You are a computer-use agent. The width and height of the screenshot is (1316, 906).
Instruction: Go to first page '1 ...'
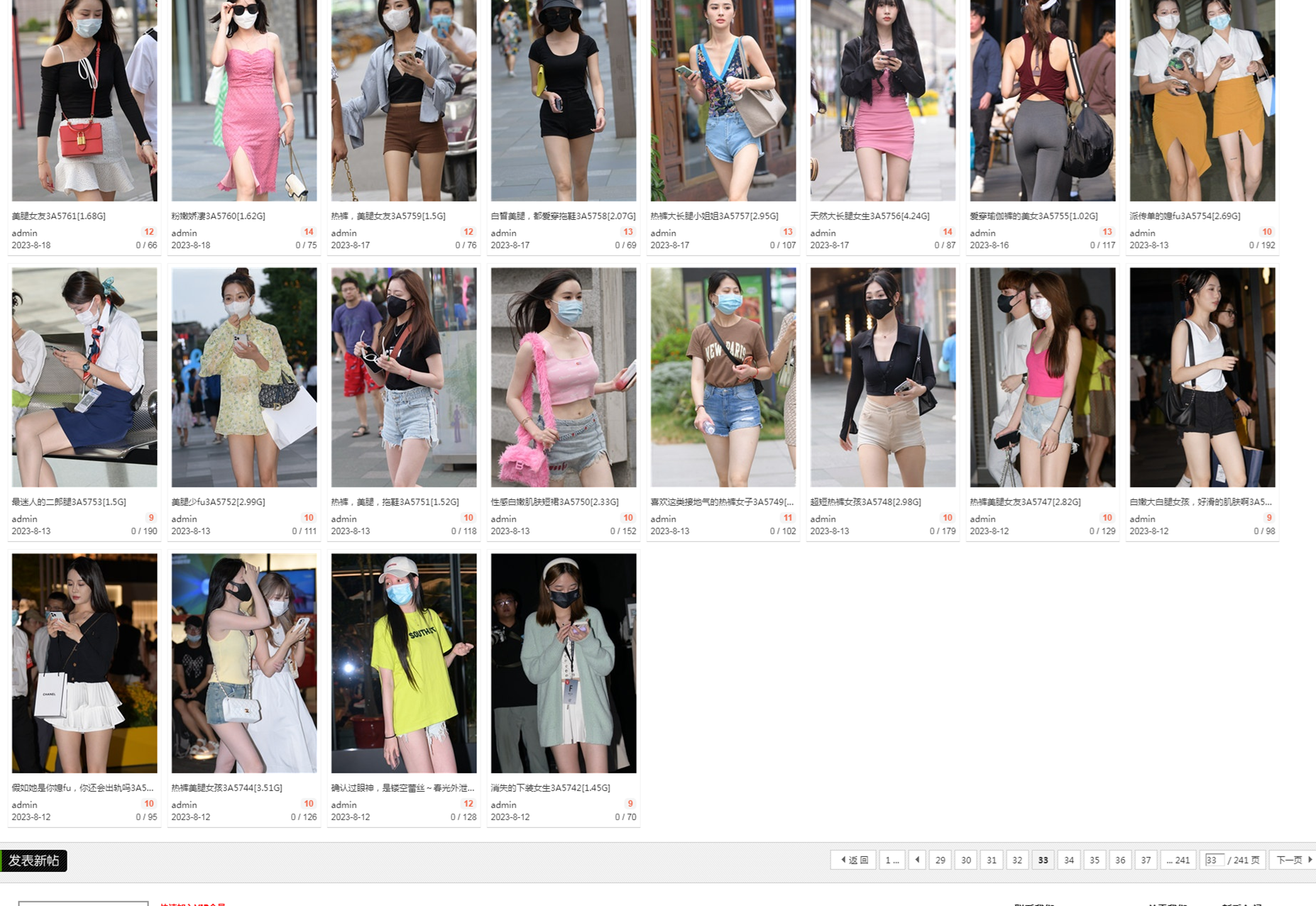tap(892, 860)
